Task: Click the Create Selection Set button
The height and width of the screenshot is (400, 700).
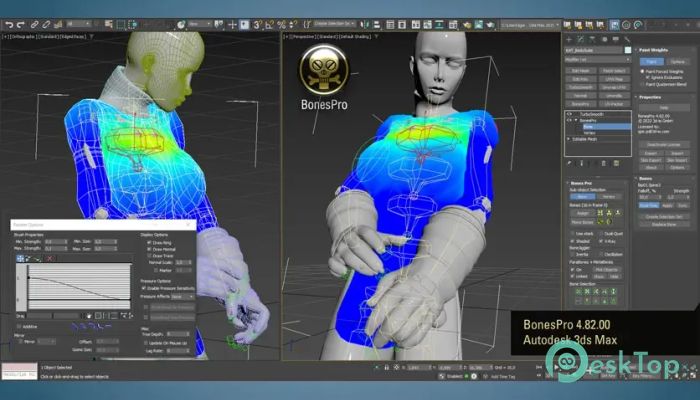Action: point(664,217)
